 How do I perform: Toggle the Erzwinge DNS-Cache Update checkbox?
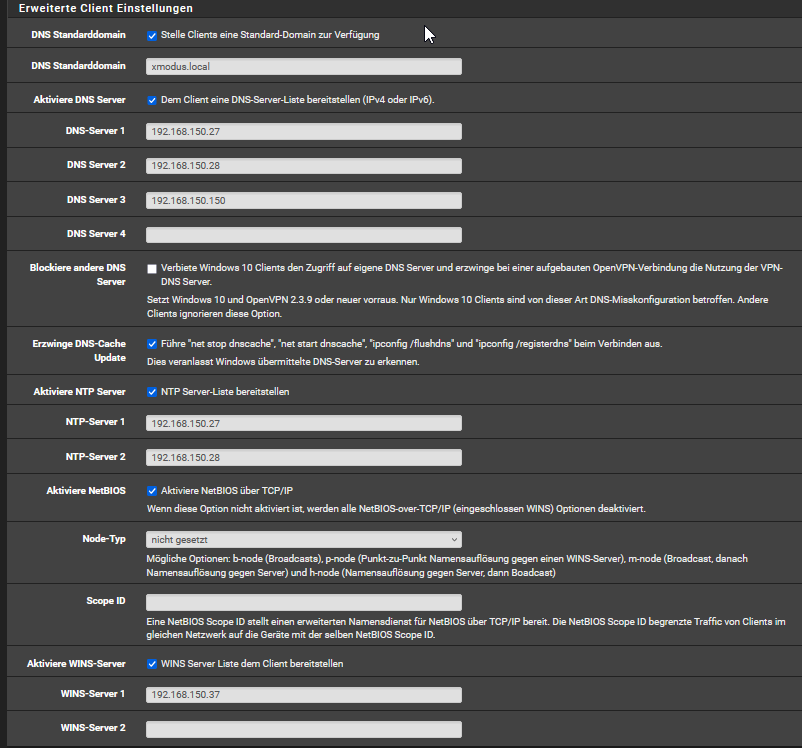[x=152, y=344]
